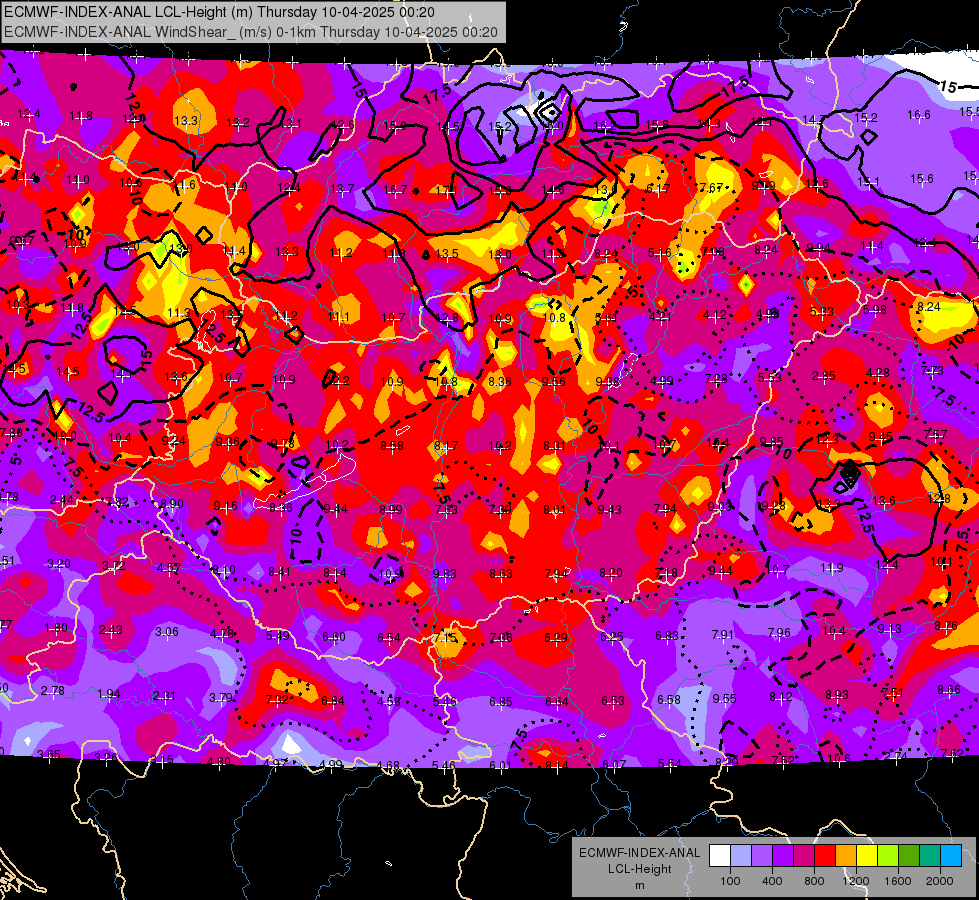The width and height of the screenshot is (979, 900).
Task: Click the grid value 1.80
Action: pyautogui.click(x=56, y=628)
